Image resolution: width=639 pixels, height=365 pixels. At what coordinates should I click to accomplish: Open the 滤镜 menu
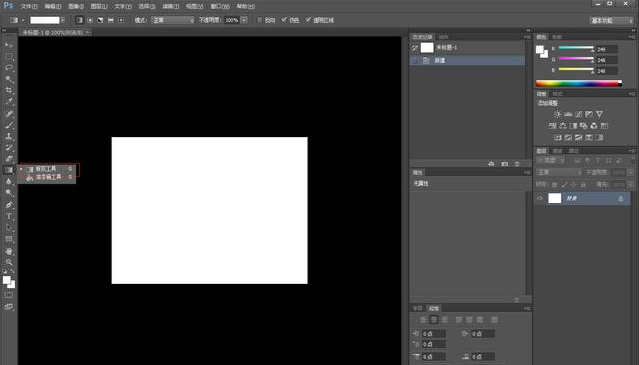point(170,7)
